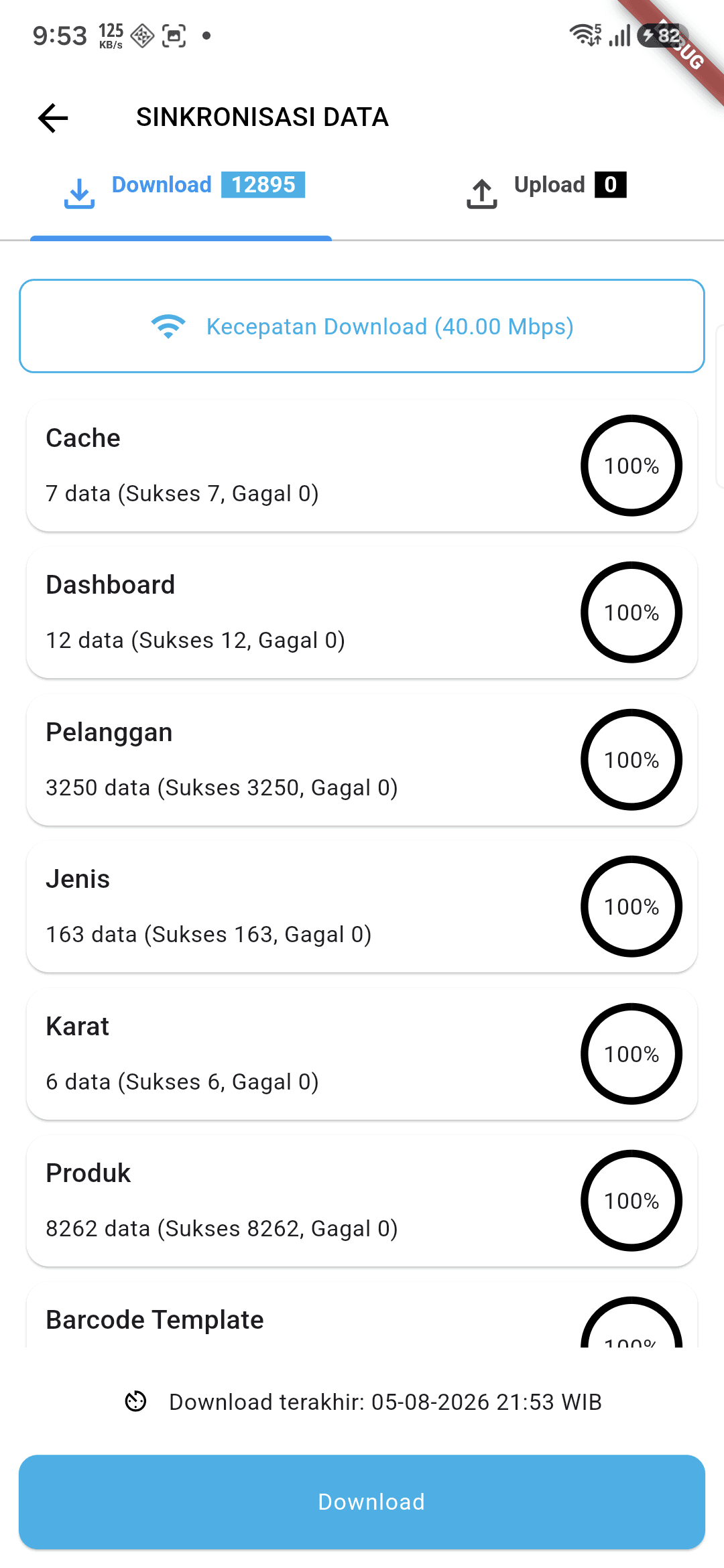Viewport: 724px width, 1568px height.
Task: Open the Pelanggan sync card
Action: click(x=362, y=760)
